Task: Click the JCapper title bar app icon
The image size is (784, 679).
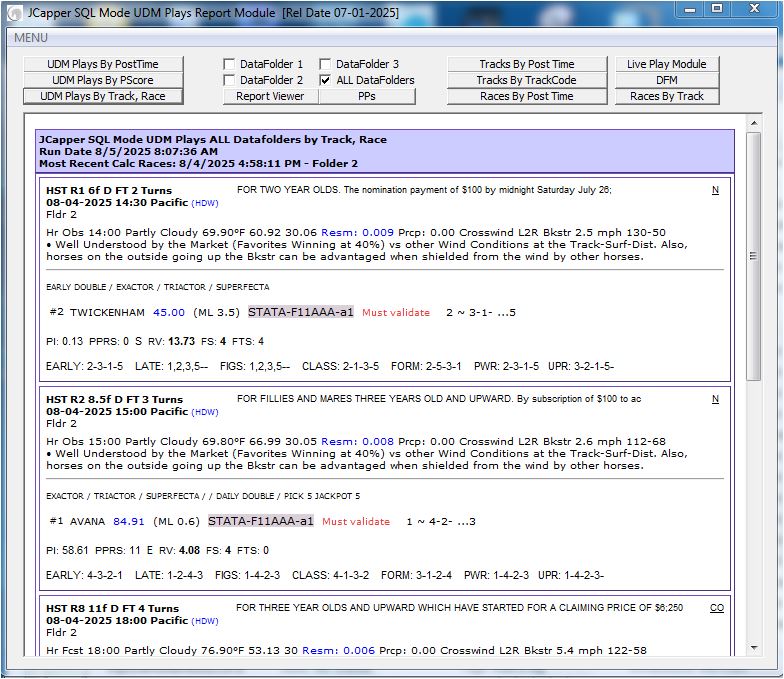Action: pos(16,13)
